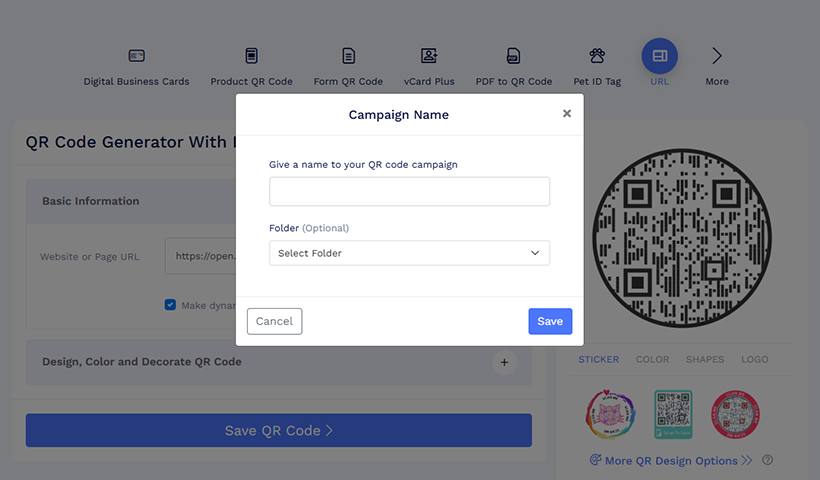Click the help question mark icon
Image resolution: width=820 pixels, height=480 pixels.
767,460
